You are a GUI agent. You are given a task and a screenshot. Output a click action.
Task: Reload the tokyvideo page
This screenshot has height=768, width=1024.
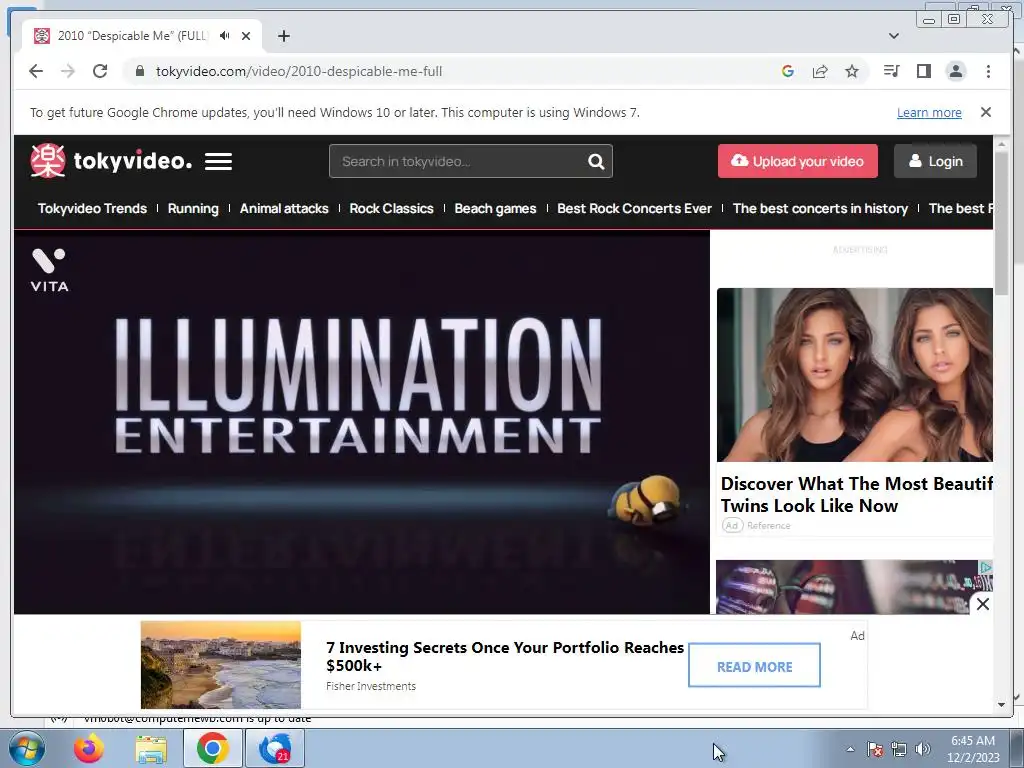click(100, 71)
